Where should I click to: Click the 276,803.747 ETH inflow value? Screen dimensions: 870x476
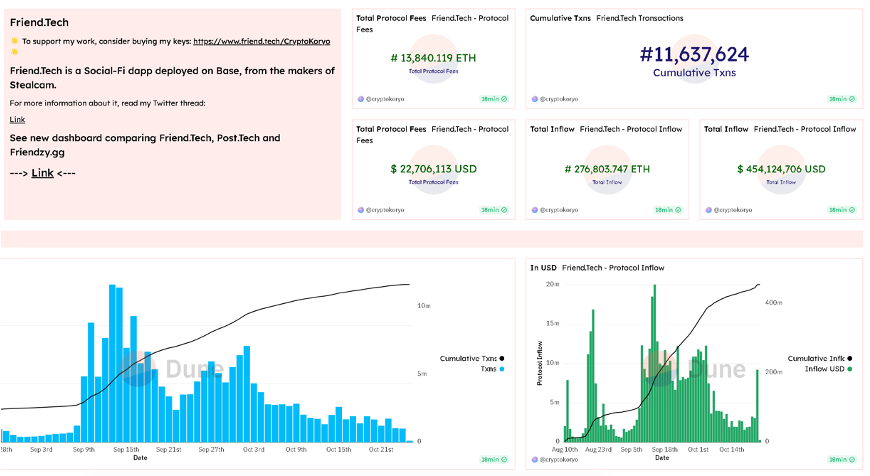click(607, 169)
